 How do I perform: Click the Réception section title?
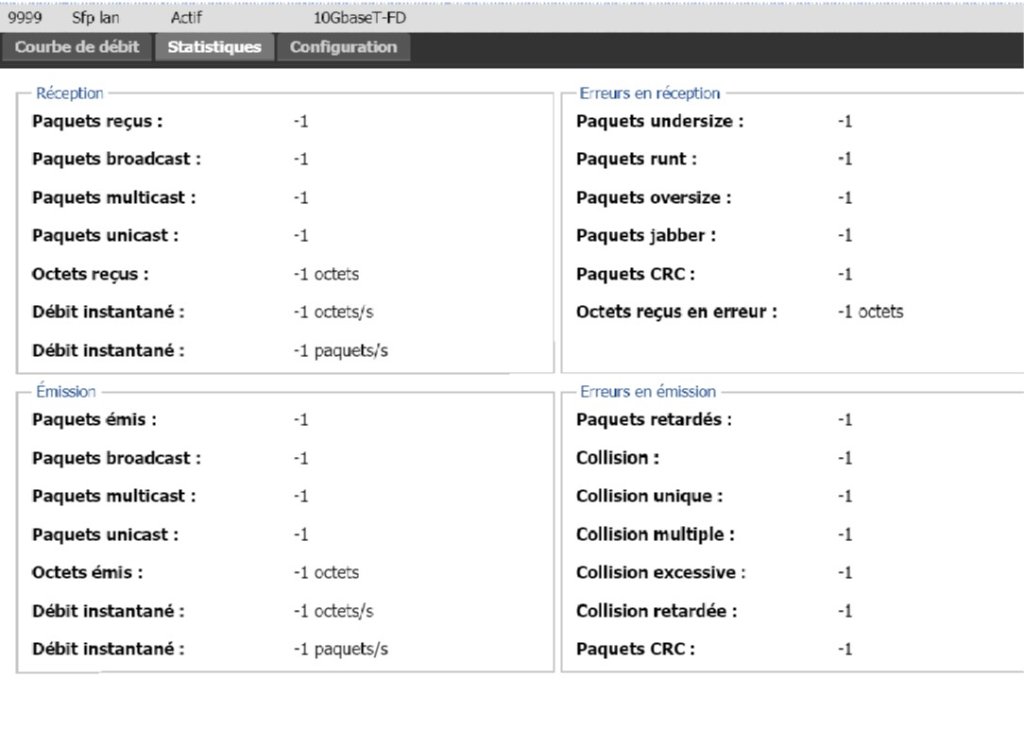[x=69, y=93]
